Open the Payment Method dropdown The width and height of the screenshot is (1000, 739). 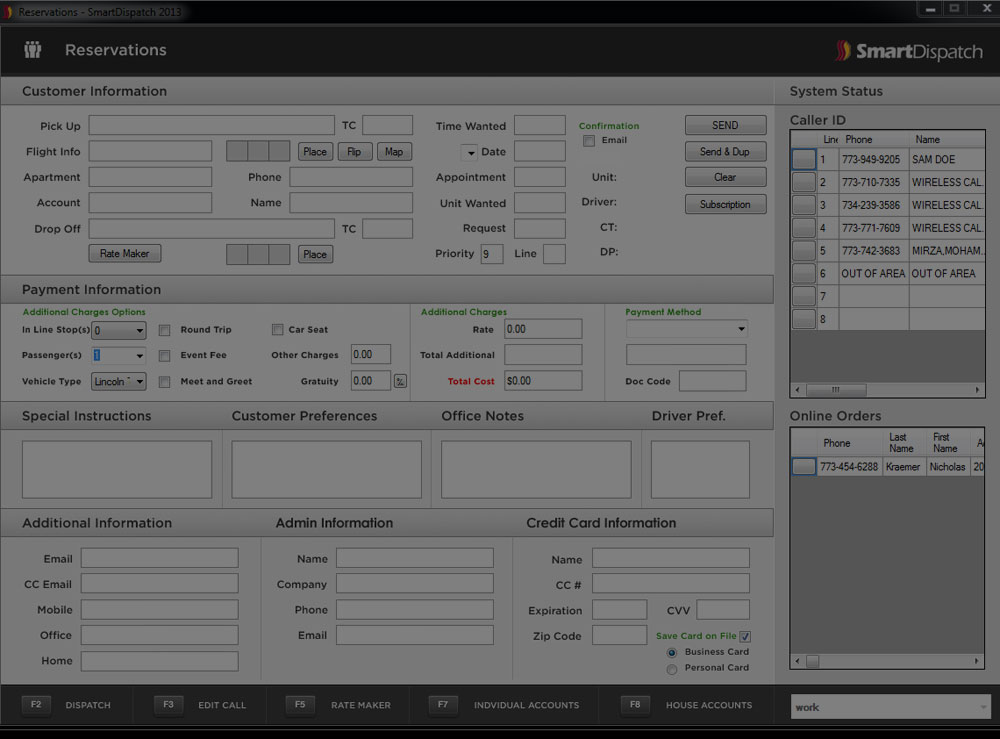pos(740,329)
